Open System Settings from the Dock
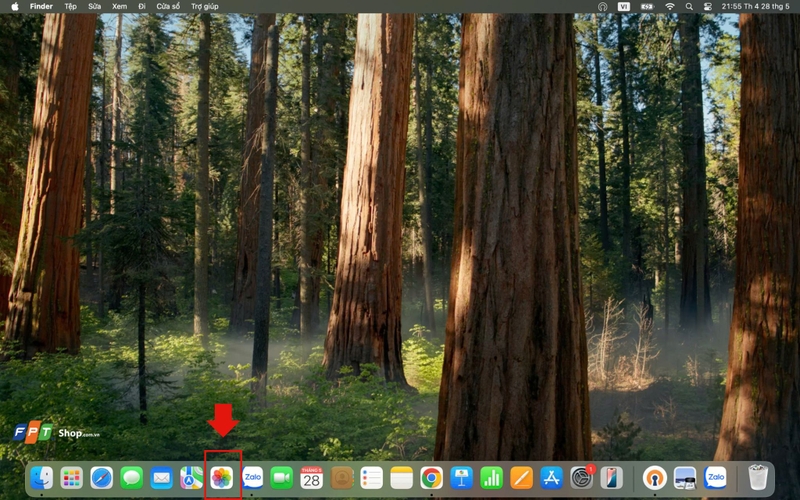 [x=581, y=478]
